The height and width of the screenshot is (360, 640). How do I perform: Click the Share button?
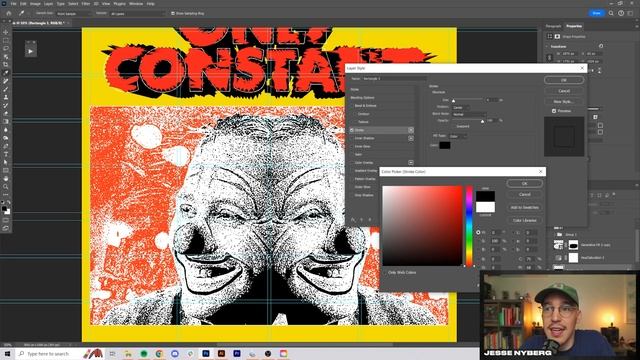click(596, 13)
